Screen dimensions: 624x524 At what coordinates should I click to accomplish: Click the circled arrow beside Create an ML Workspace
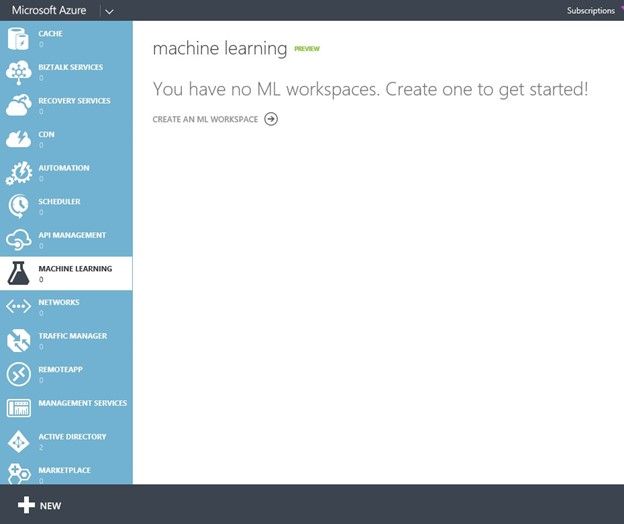(271, 119)
